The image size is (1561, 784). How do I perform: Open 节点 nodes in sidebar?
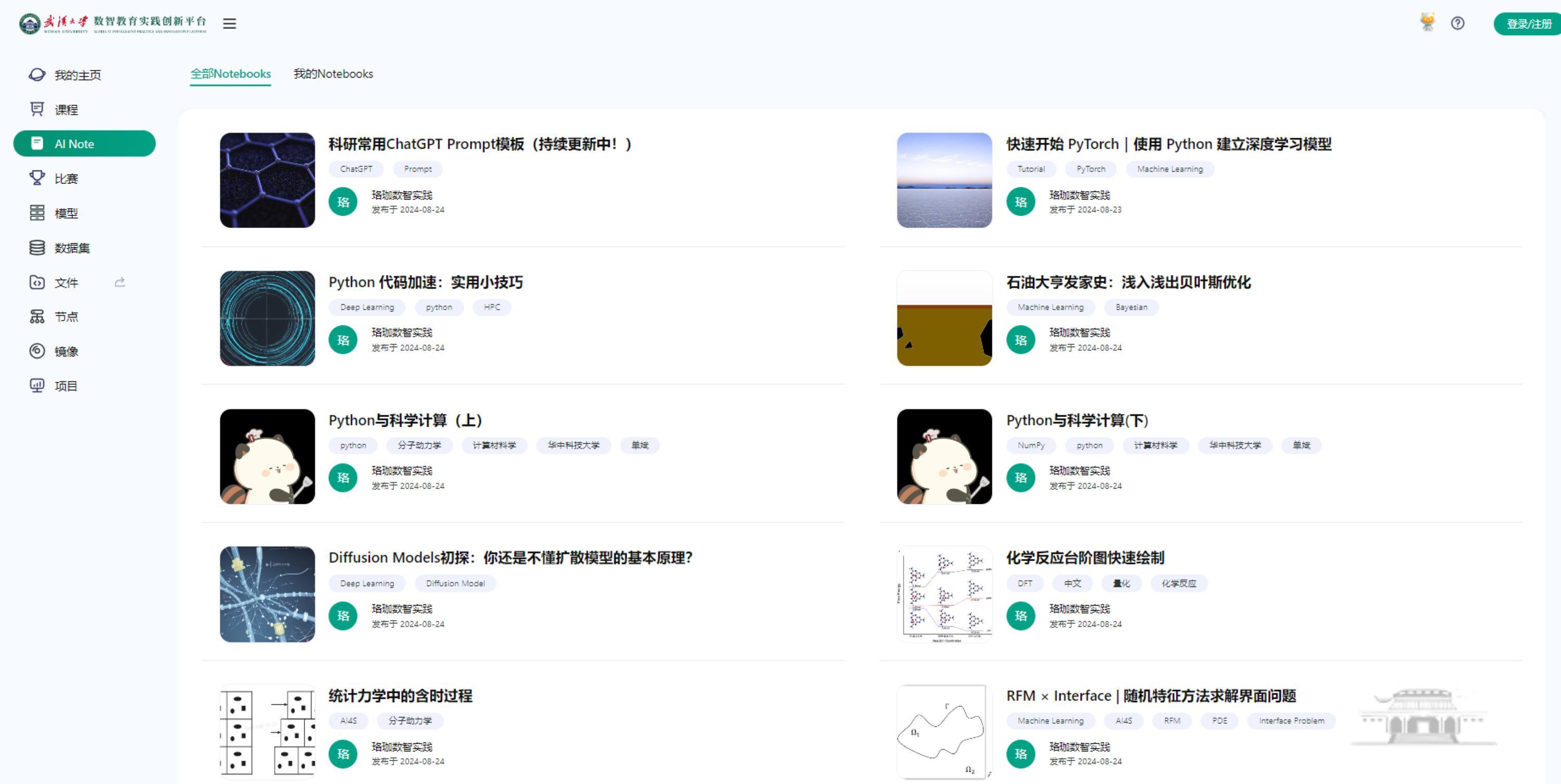[x=66, y=317]
